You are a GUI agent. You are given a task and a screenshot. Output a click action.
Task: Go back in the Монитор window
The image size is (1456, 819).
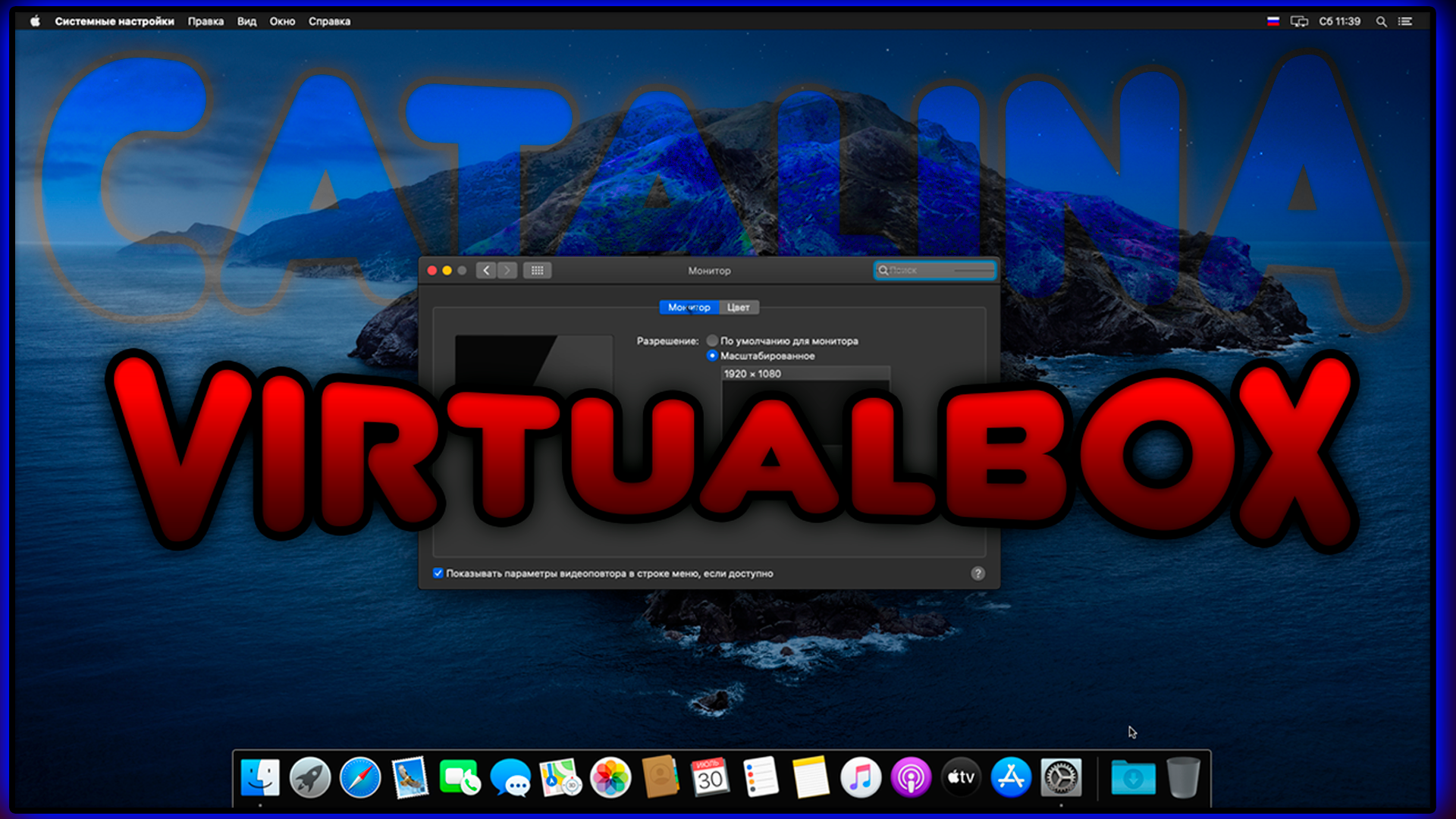(486, 270)
